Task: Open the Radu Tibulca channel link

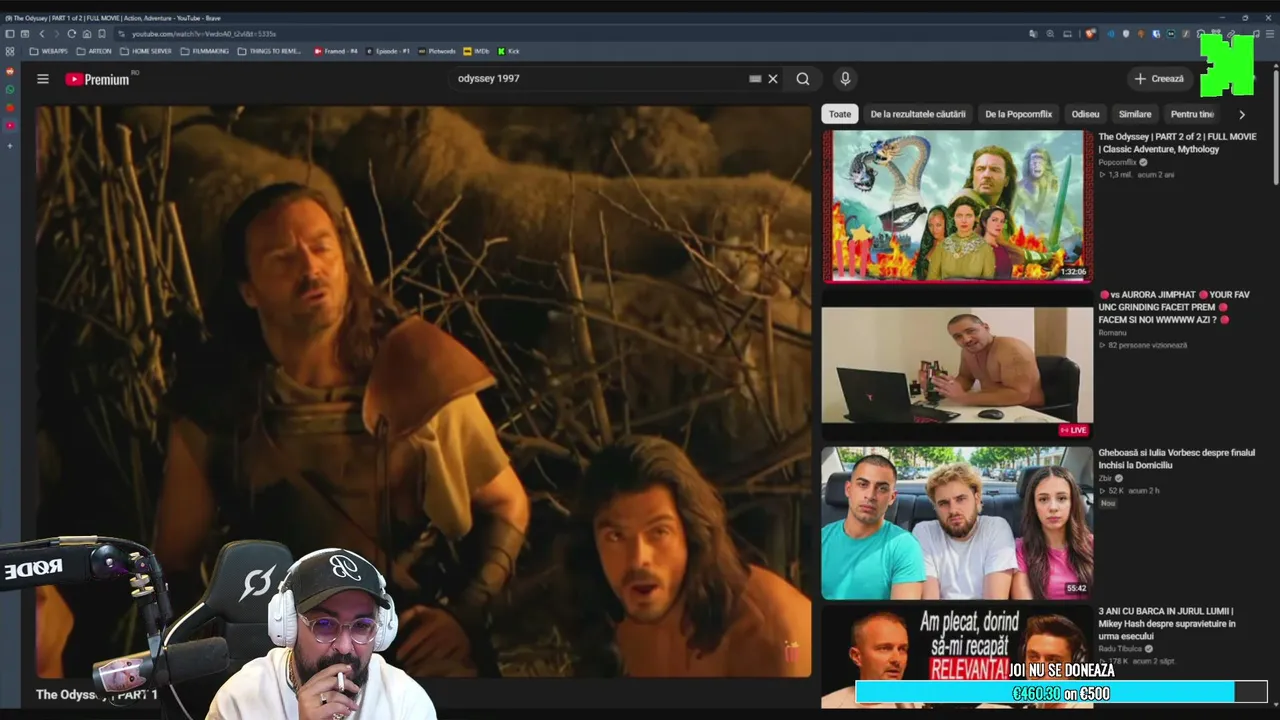Action: [1120, 649]
